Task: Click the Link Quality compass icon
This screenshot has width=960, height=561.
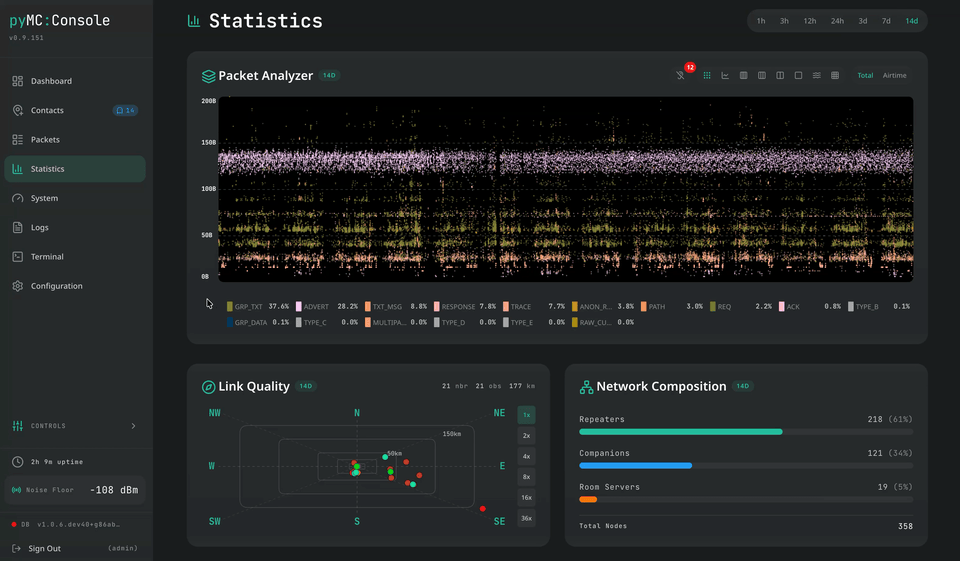Action: click(x=208, y=386)
